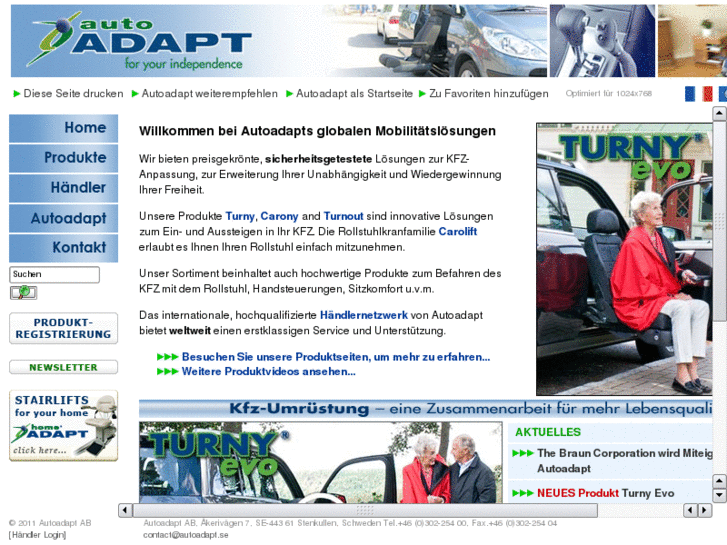The width and height of the screenshot is (727, 545).
Task: Open the Home menu item
Action: (64, 128)
